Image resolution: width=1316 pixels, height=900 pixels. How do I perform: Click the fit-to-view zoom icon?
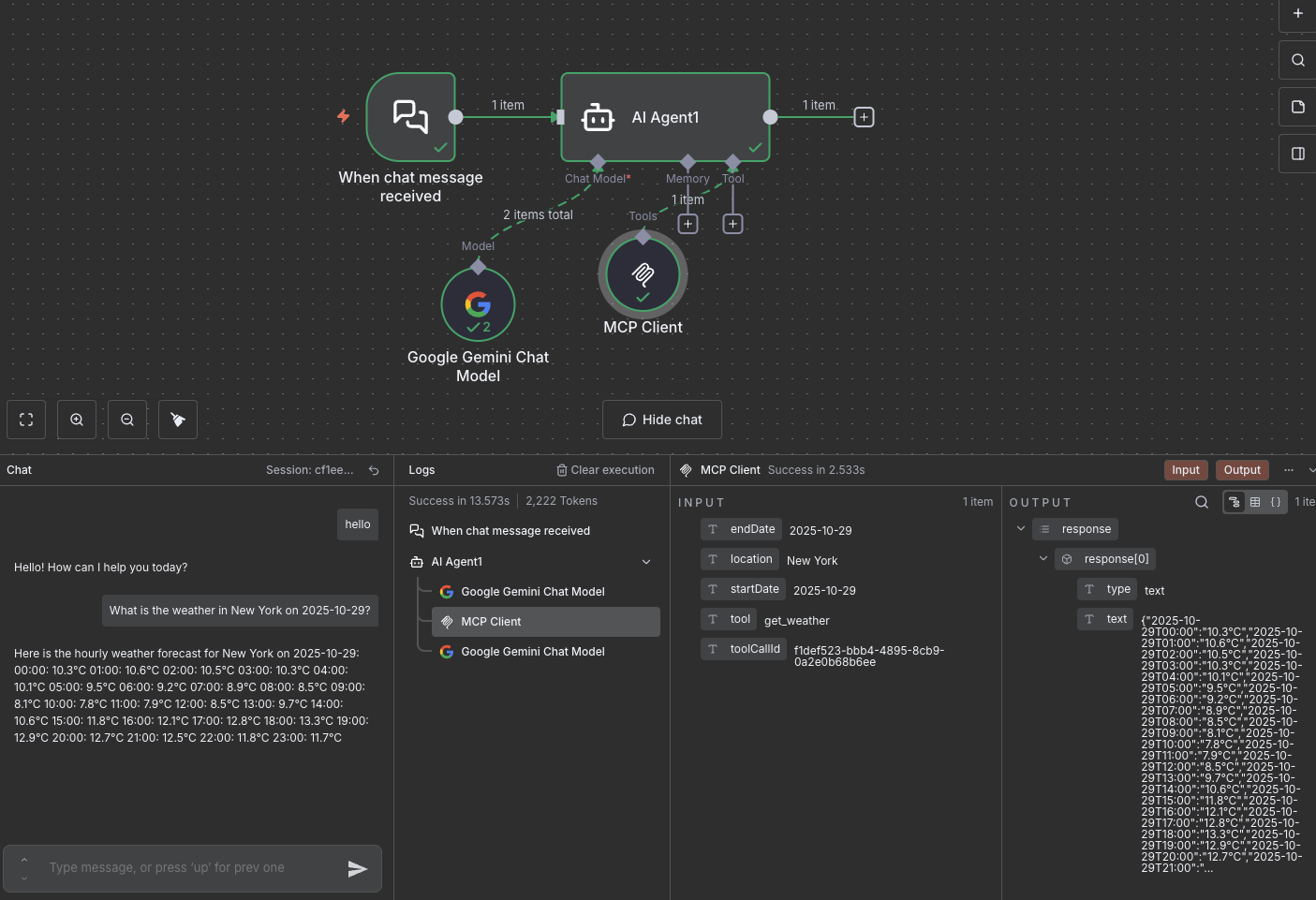coord(26,420)
